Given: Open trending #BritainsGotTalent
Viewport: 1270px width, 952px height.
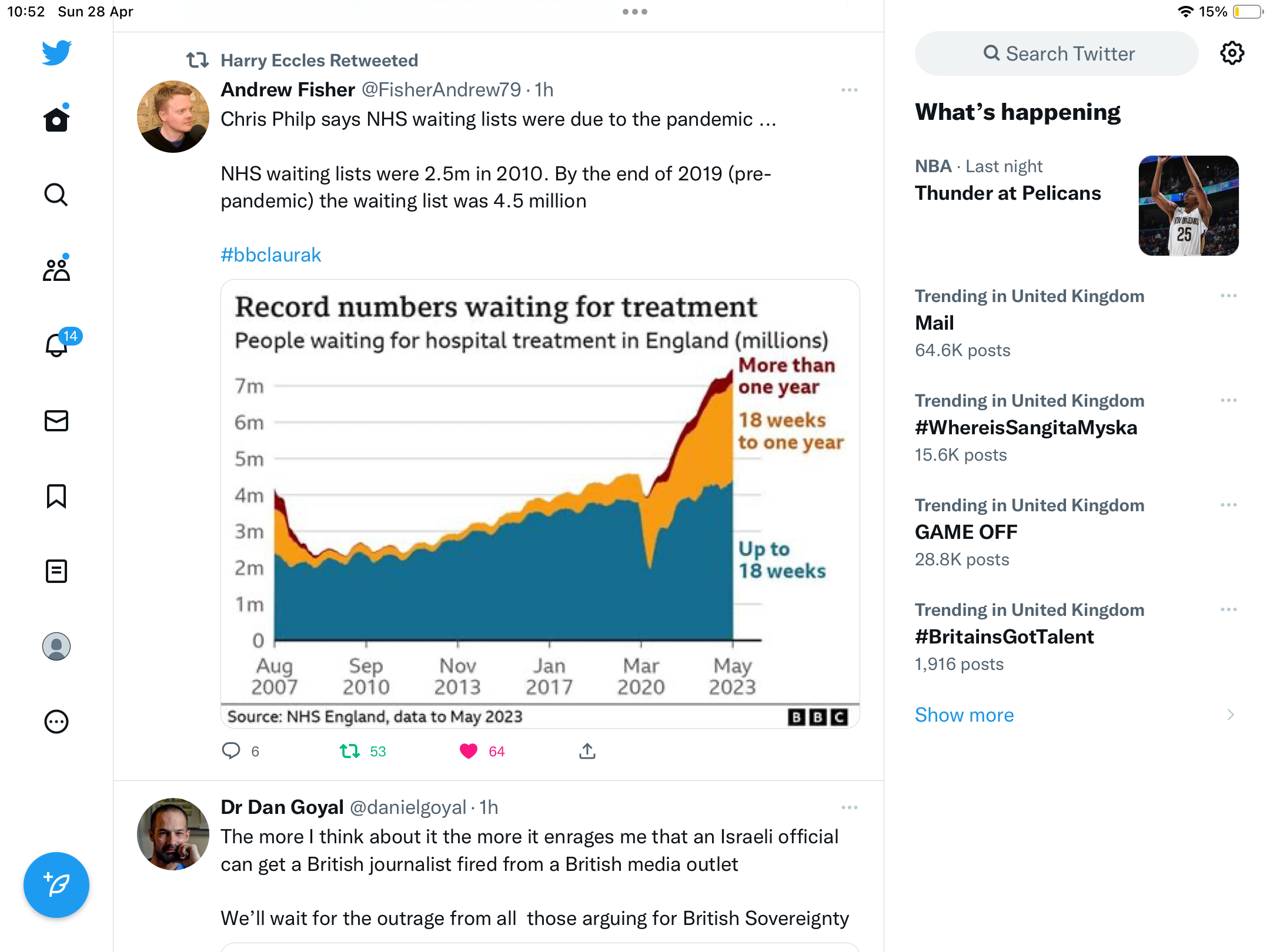Looking at the screenshot, I should tap(1004, 637).
